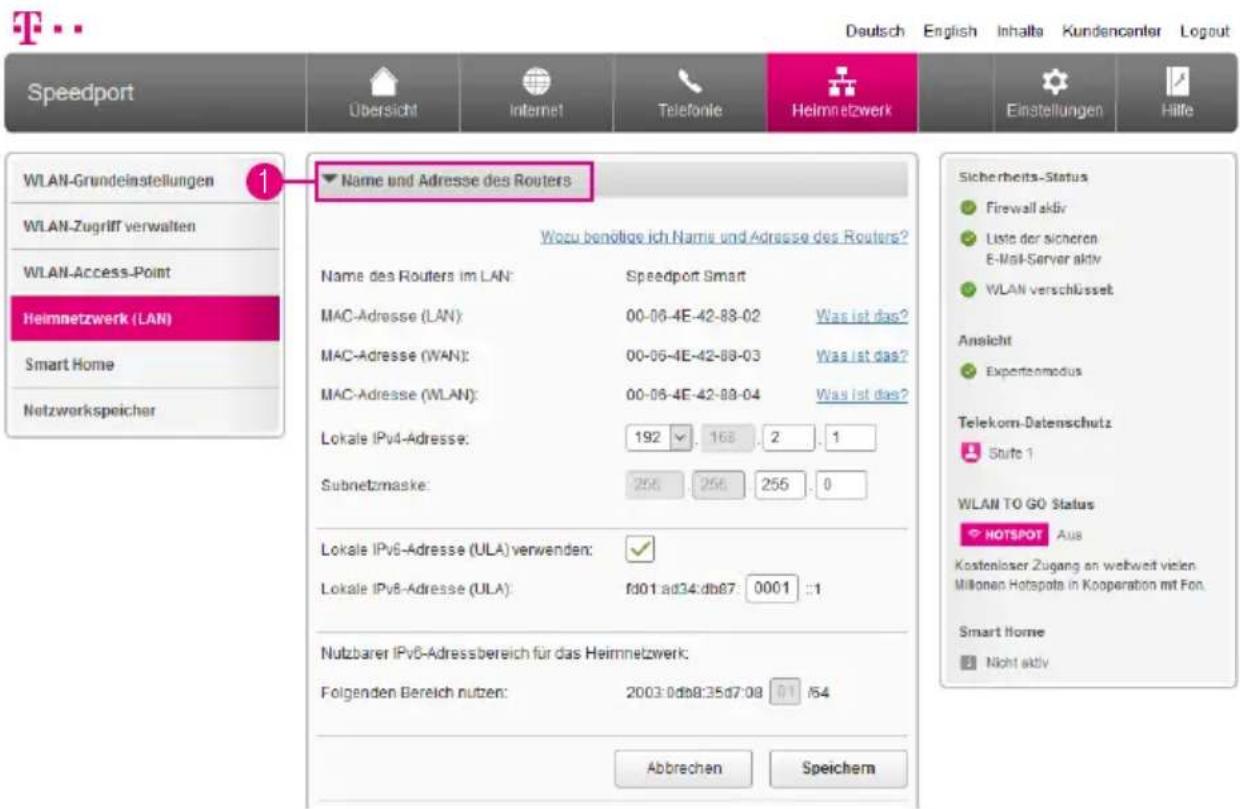The image size is (1240, 809).
Task: Select the Heimnetzwerk network tab
Action: (842, 93)
